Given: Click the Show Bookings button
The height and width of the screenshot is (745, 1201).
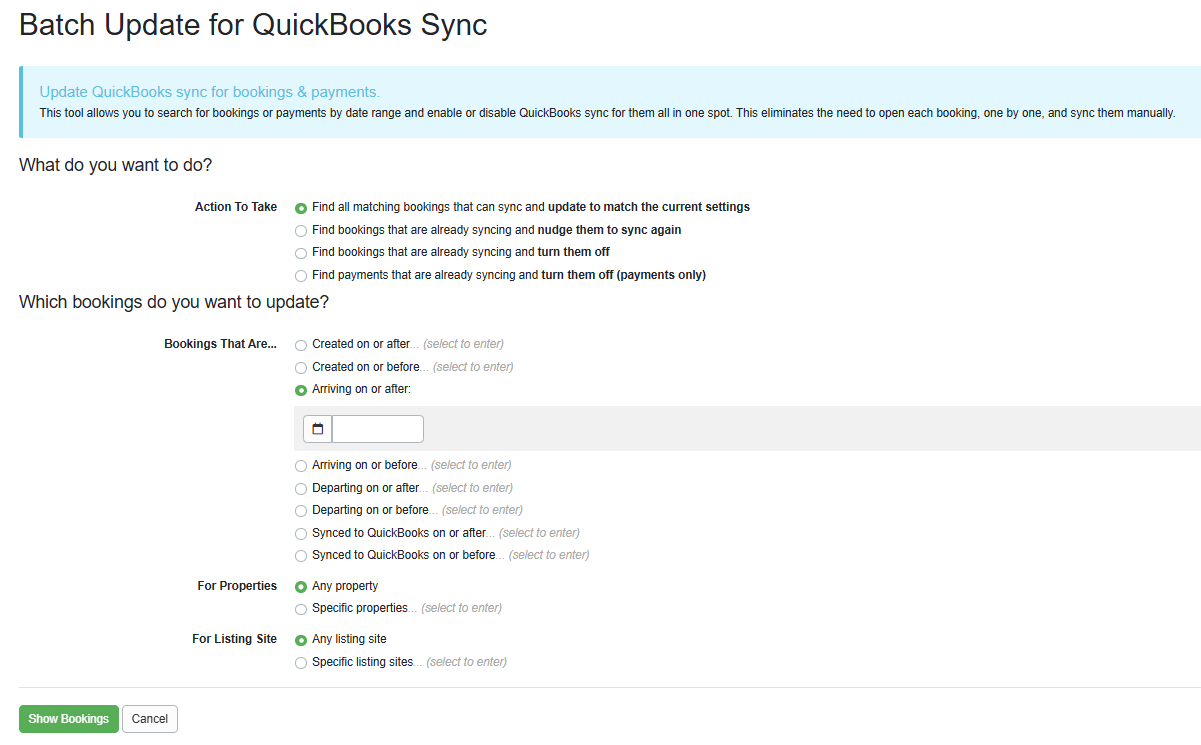Looking at the screenshot, I should 68,718.
